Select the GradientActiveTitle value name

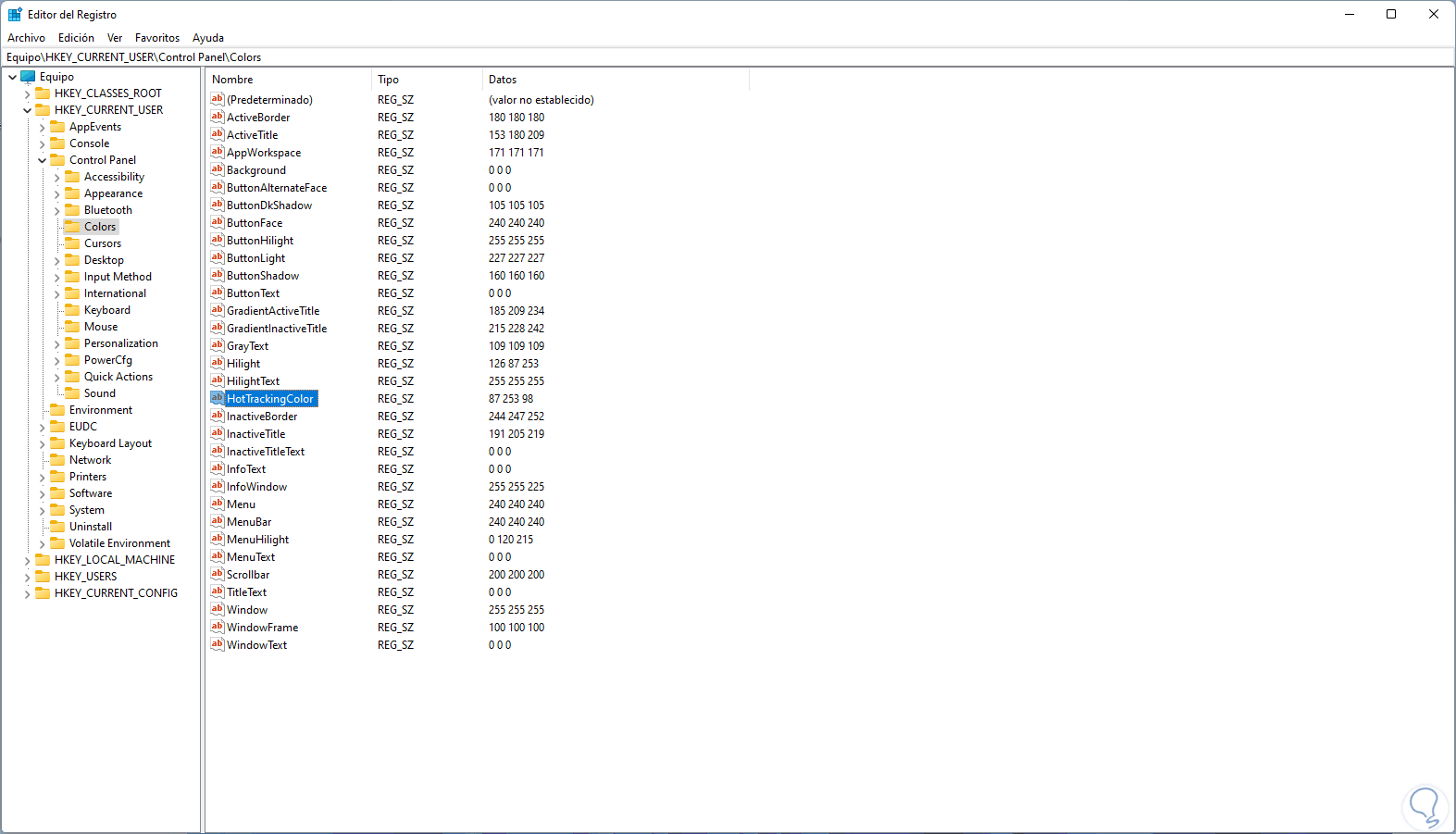(x=273, y=311)
